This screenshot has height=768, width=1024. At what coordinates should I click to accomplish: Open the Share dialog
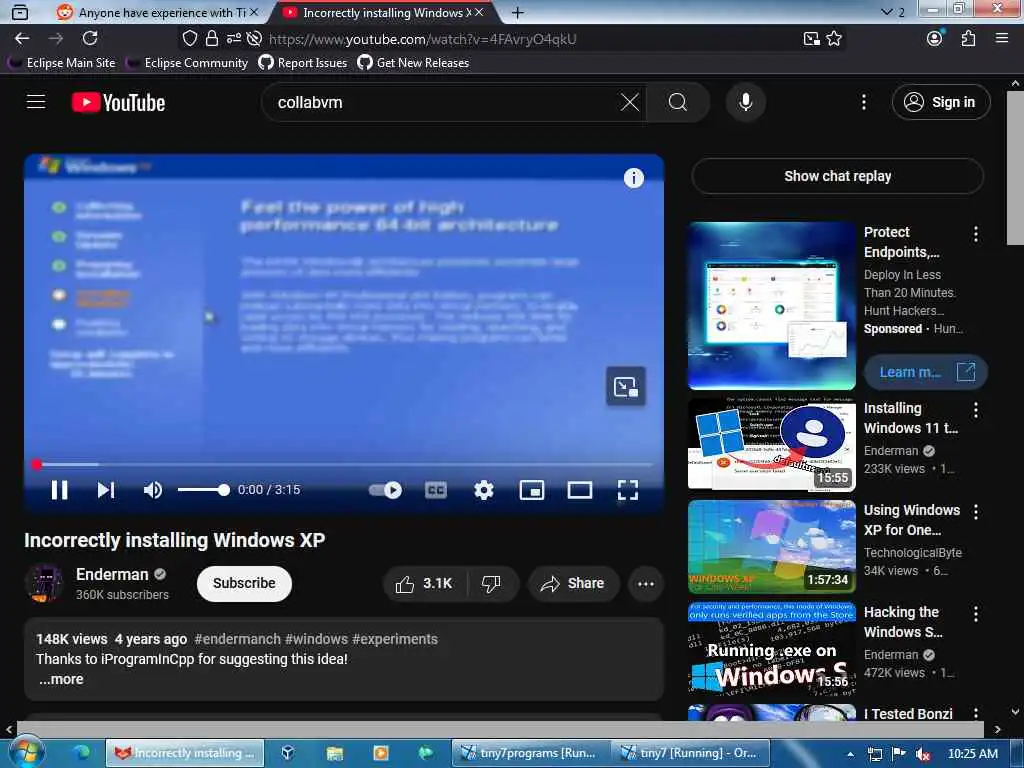573,584
